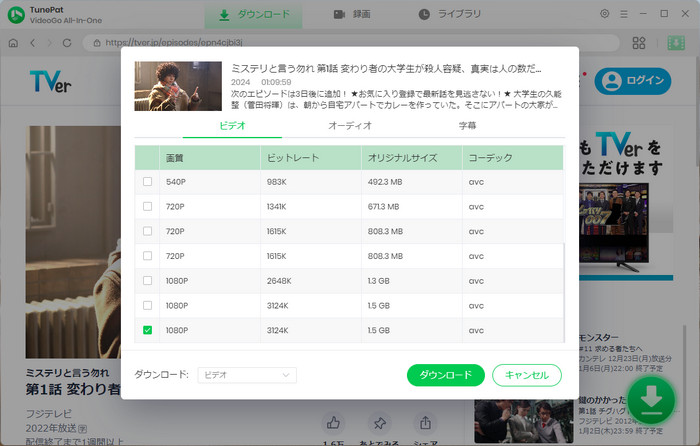Screen dimensions: 700x446
Task: Click the 01:09:59 duration text
Action: 276,82
